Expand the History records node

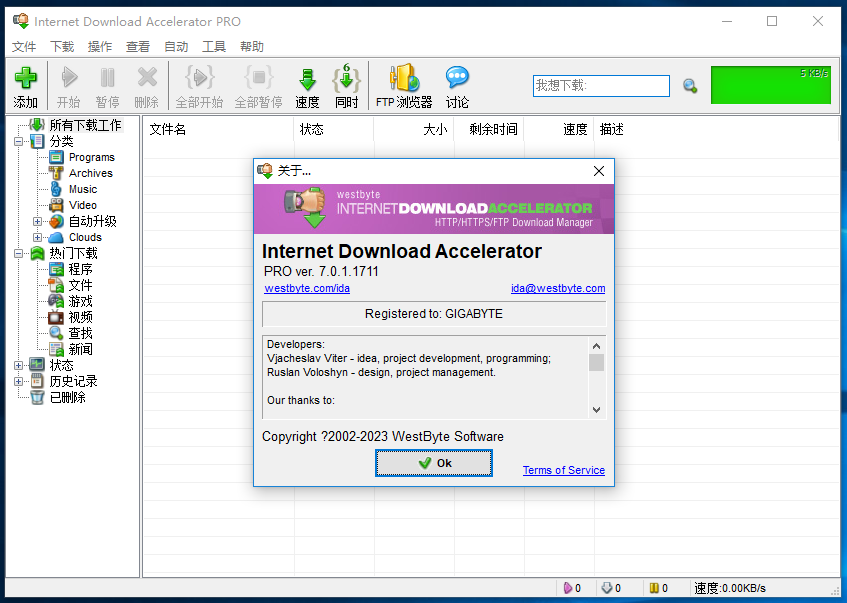[19, 381]
